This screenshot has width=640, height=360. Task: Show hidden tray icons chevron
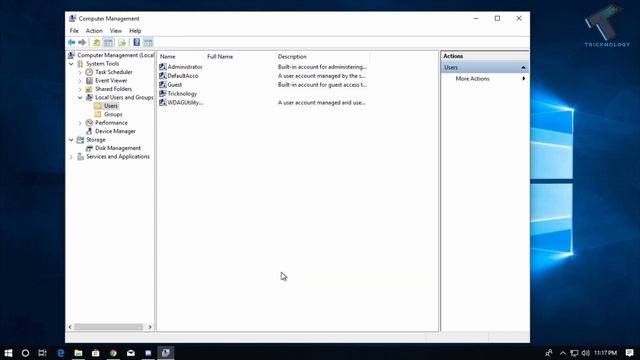point(563,353)
